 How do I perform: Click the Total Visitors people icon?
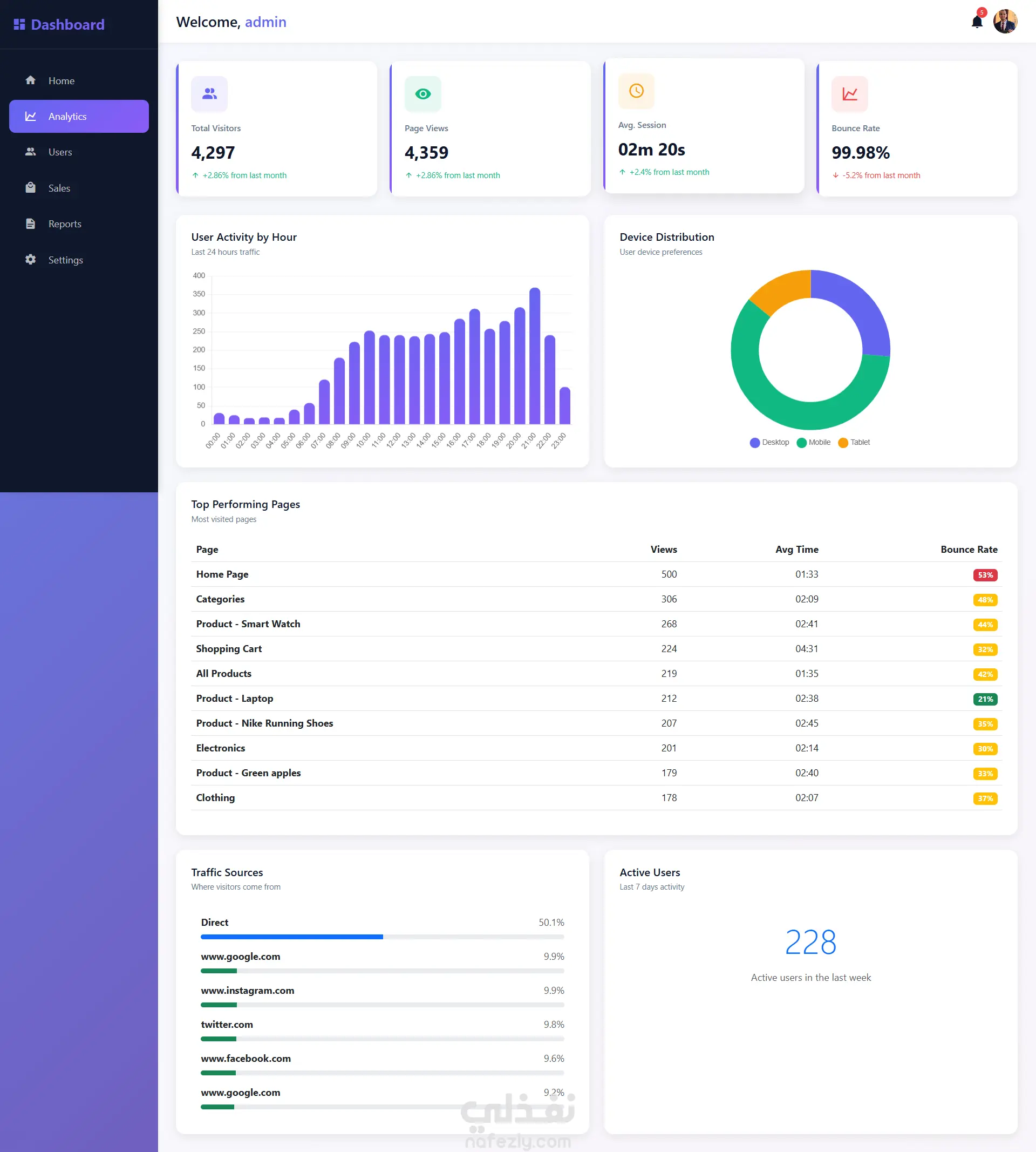[209, 94]
